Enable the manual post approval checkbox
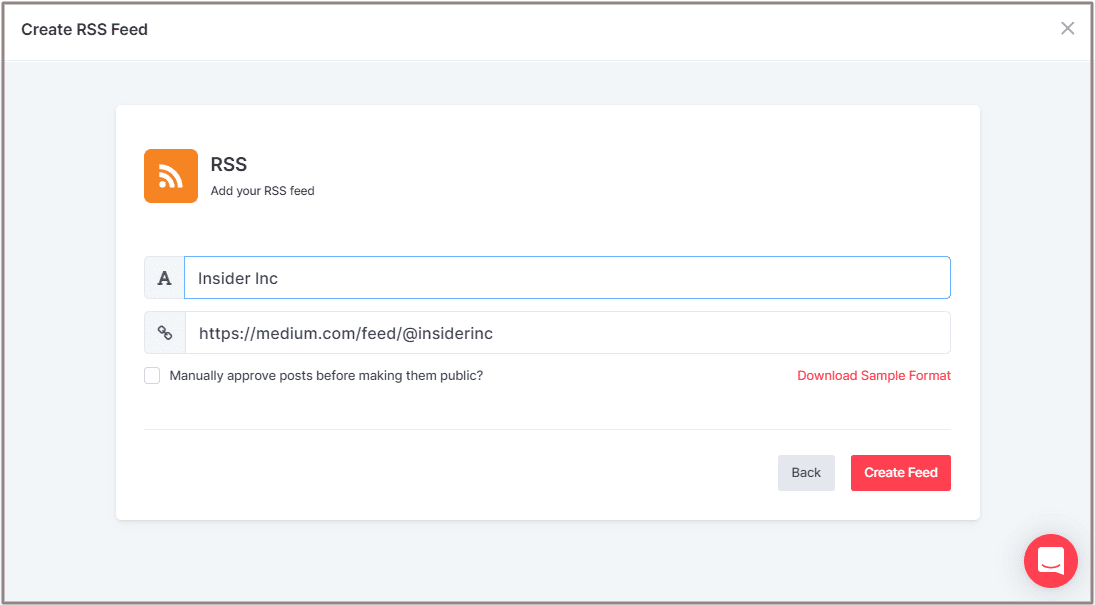This screenshot has height=605, width=1095. click(152, 376)
